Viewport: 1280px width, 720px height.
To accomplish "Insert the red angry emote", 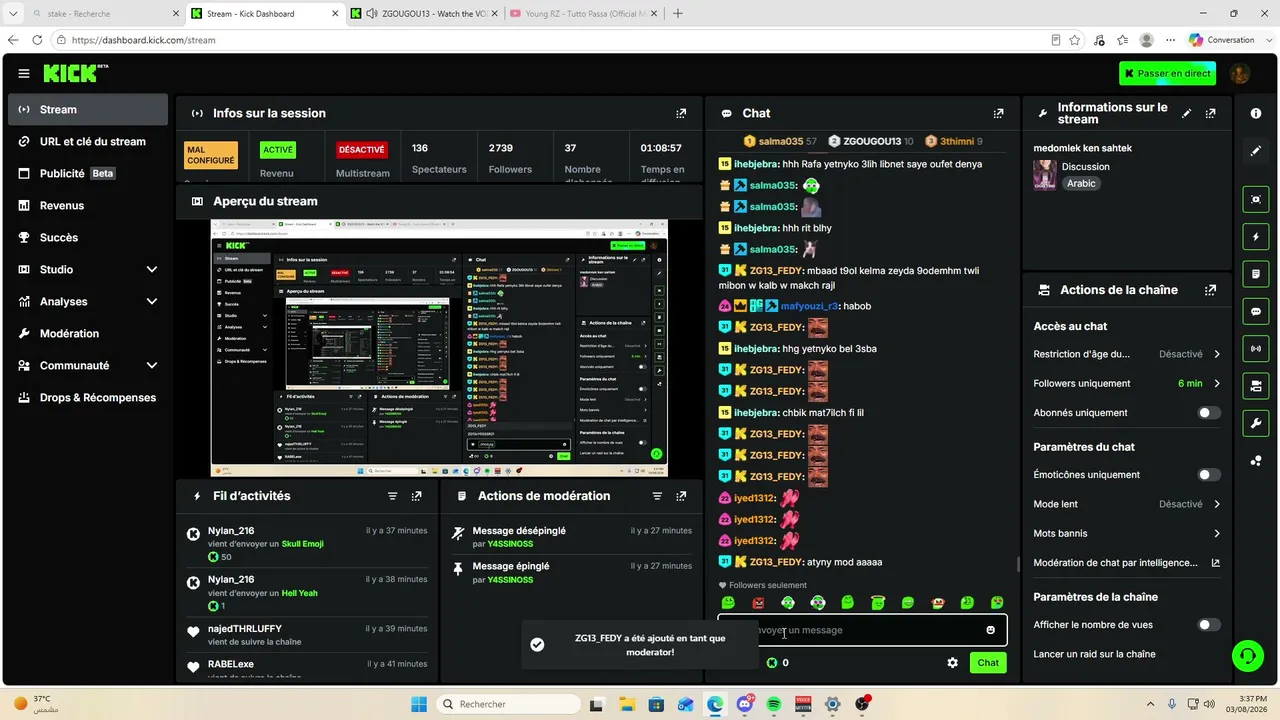I will pyautogui.click(x=758, y=603).
